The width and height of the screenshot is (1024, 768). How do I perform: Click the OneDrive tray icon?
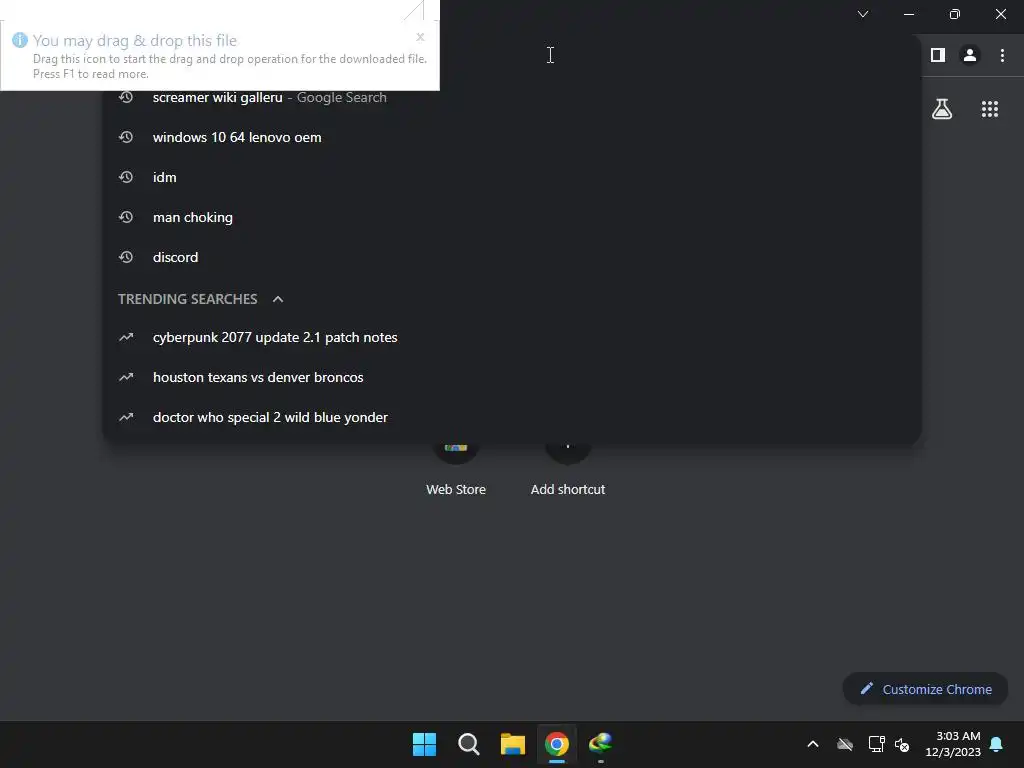coord(845,744)
